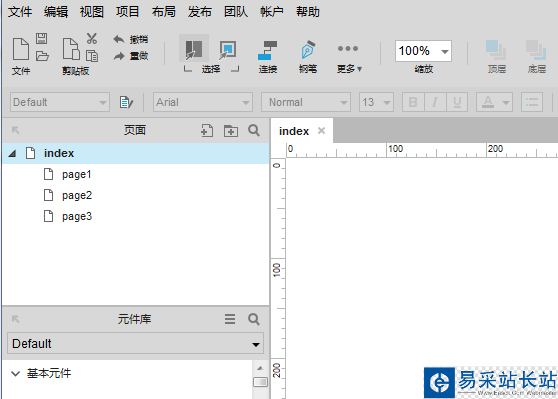Close the index tab
The width and height of the screenshot is (558, 399).
321,131
